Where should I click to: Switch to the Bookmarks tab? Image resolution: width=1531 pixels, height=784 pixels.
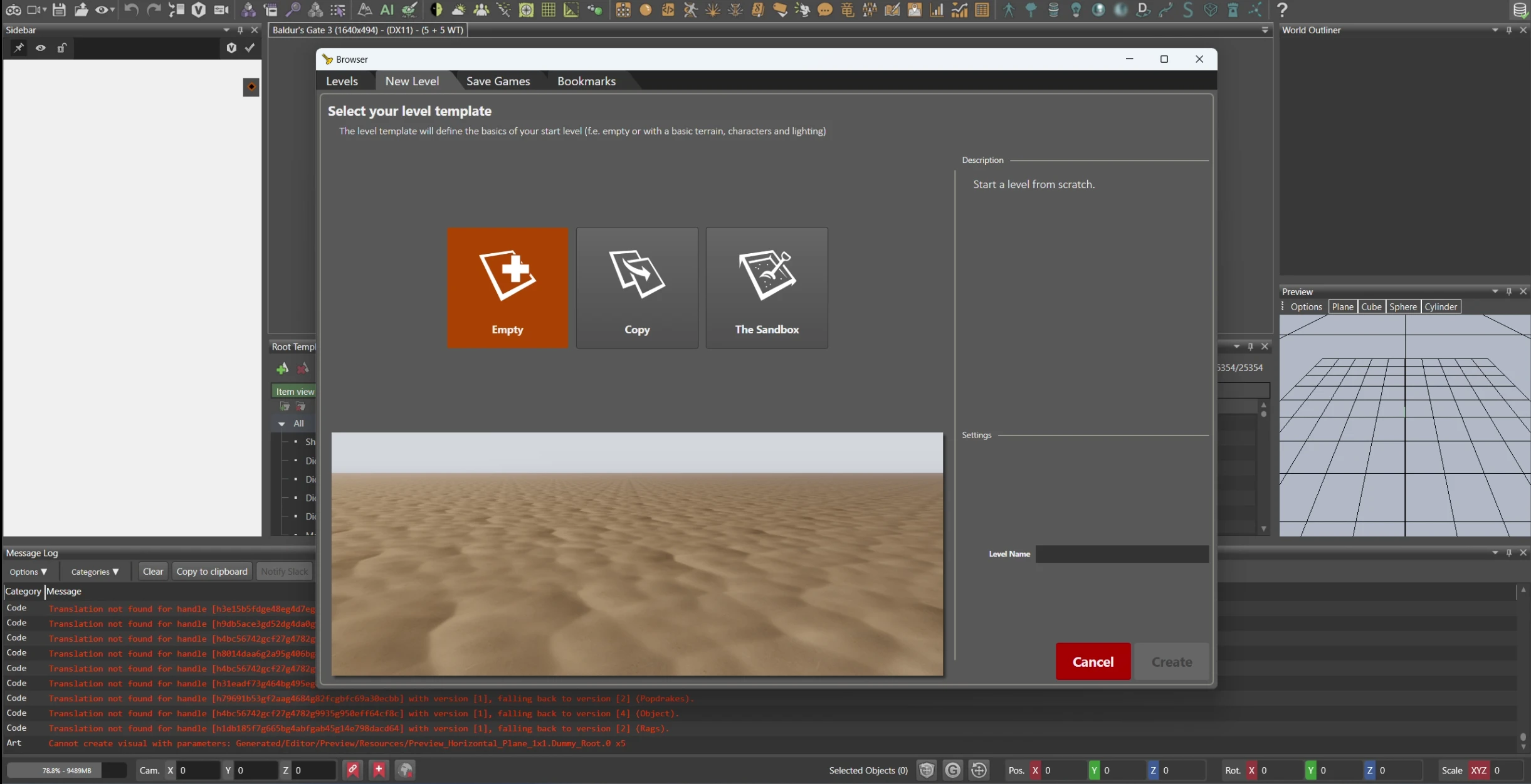586,81
